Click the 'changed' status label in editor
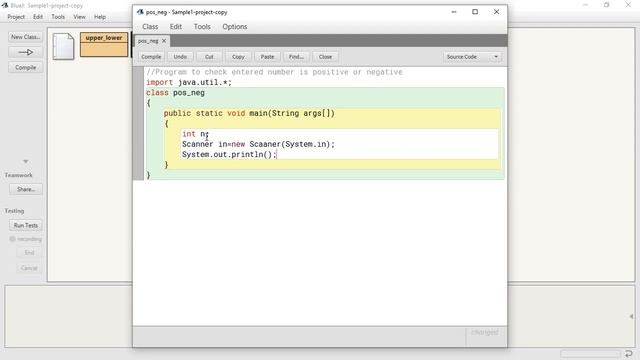 485,333
